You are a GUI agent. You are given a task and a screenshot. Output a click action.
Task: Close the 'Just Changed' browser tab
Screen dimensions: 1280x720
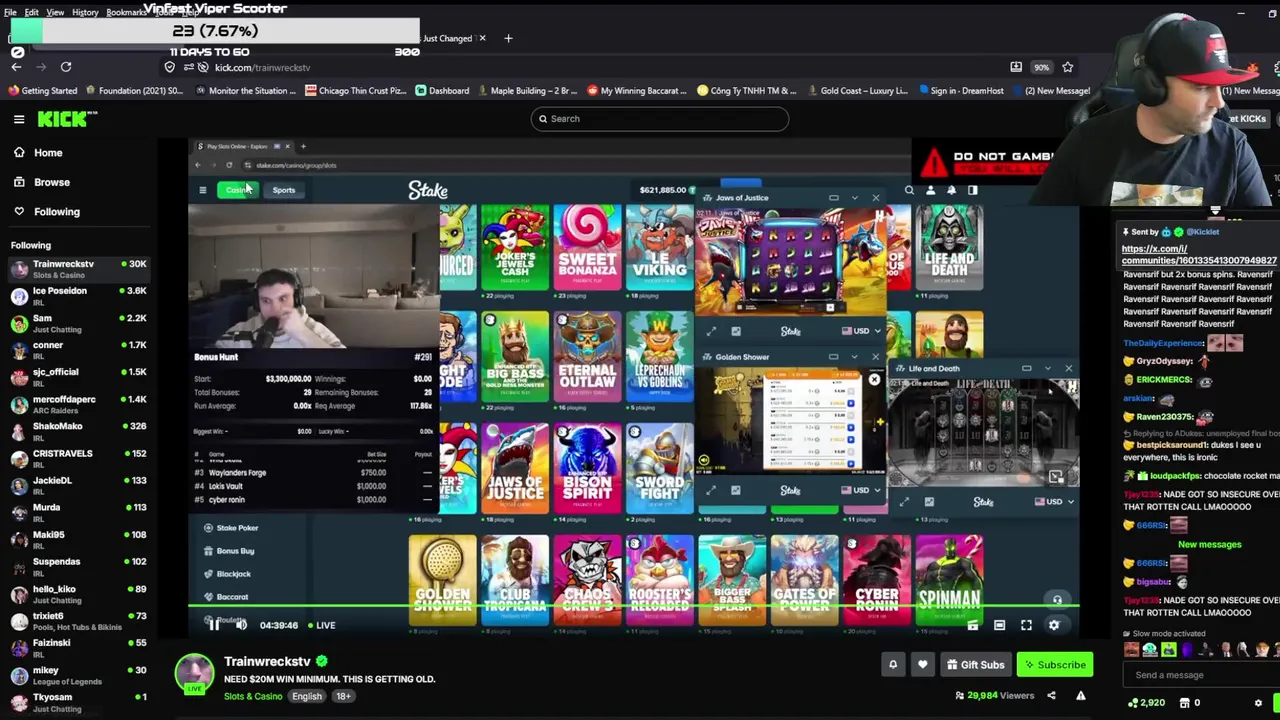pos(482,38)
